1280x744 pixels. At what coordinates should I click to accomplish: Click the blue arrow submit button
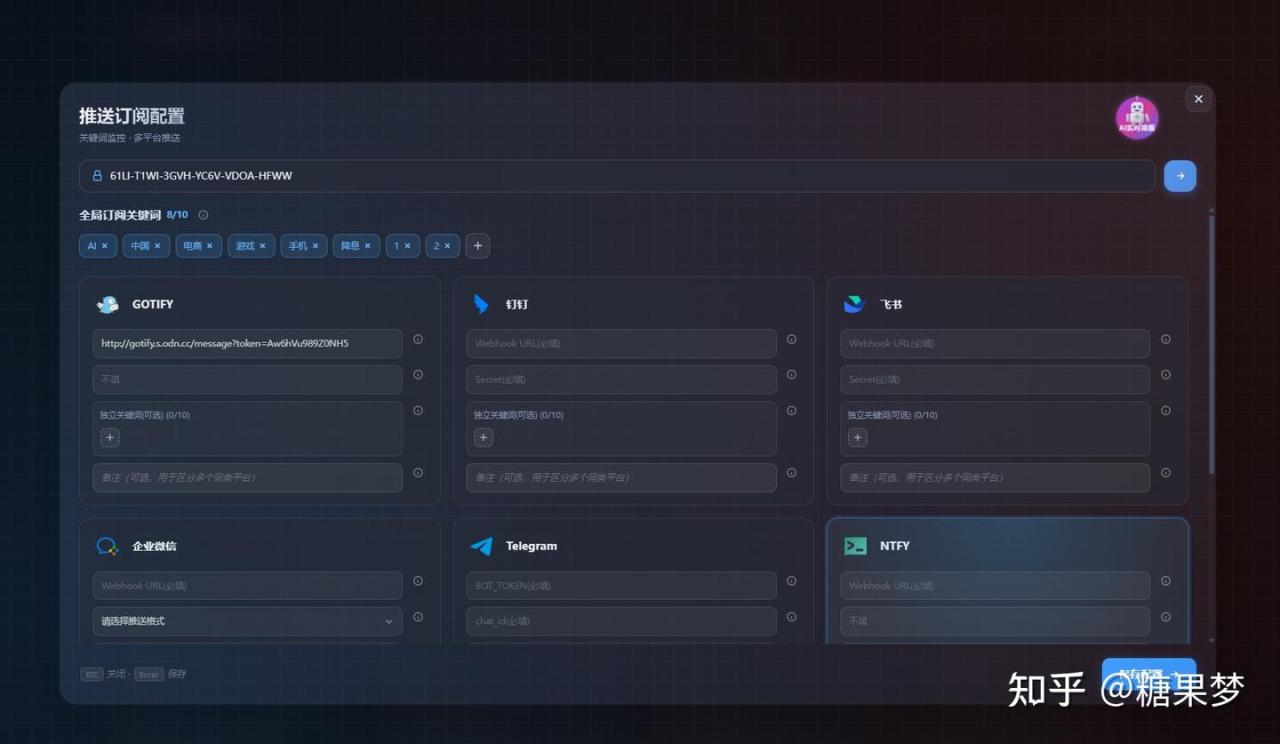(1180, 176)
